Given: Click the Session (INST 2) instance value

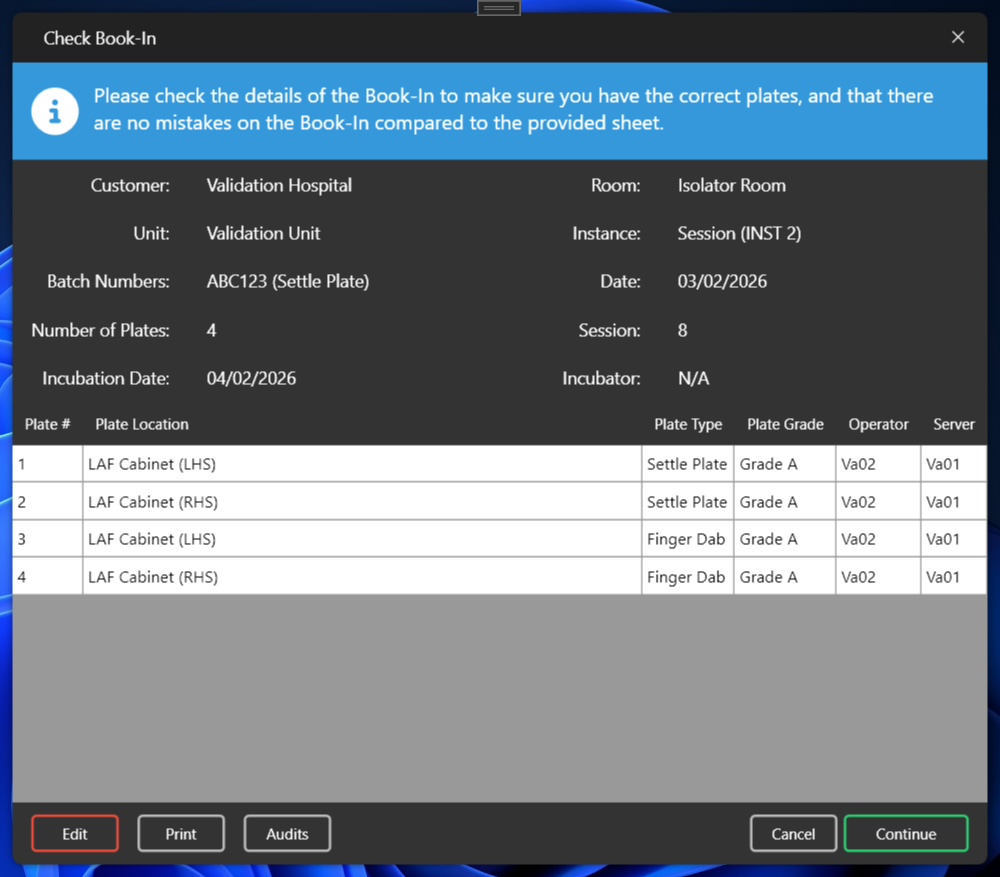Looking at the screenshot, I should tap(739, 234).
